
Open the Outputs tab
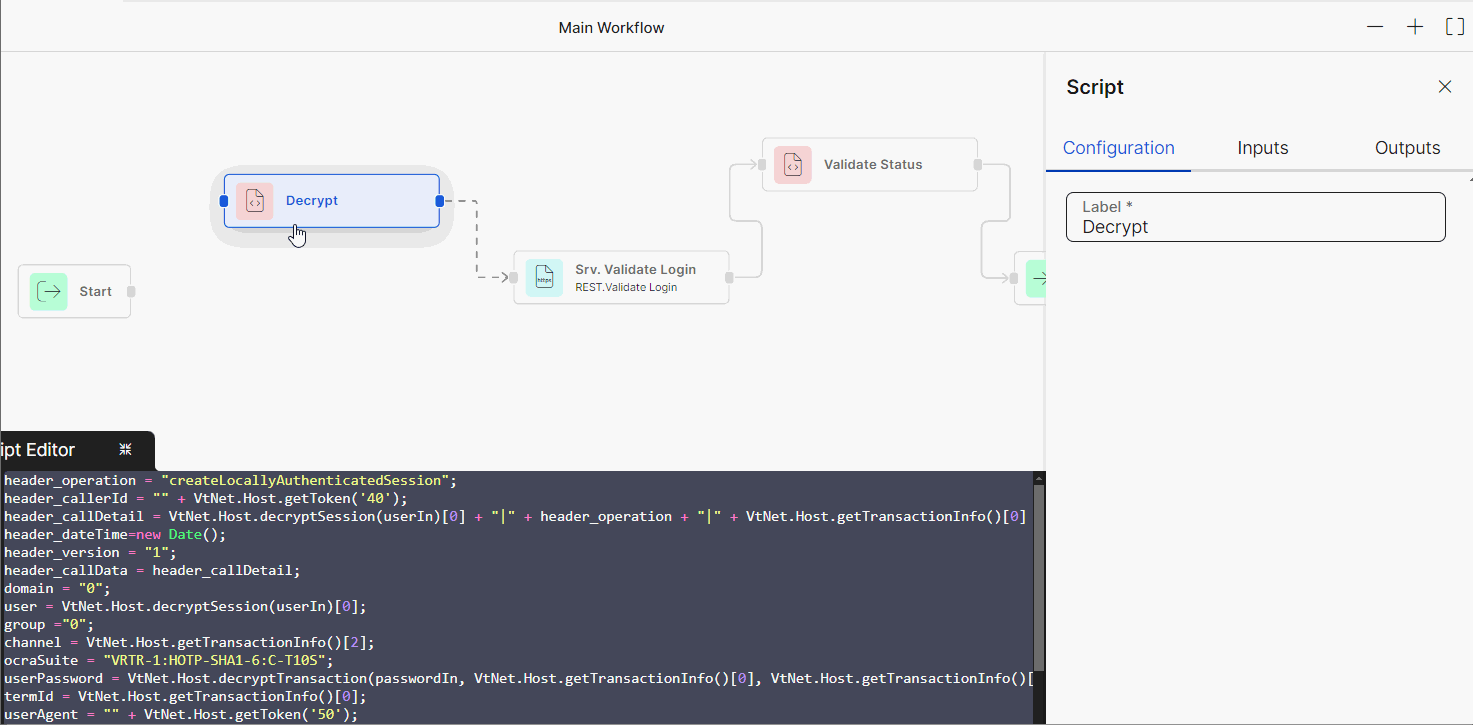(1407, 148)
